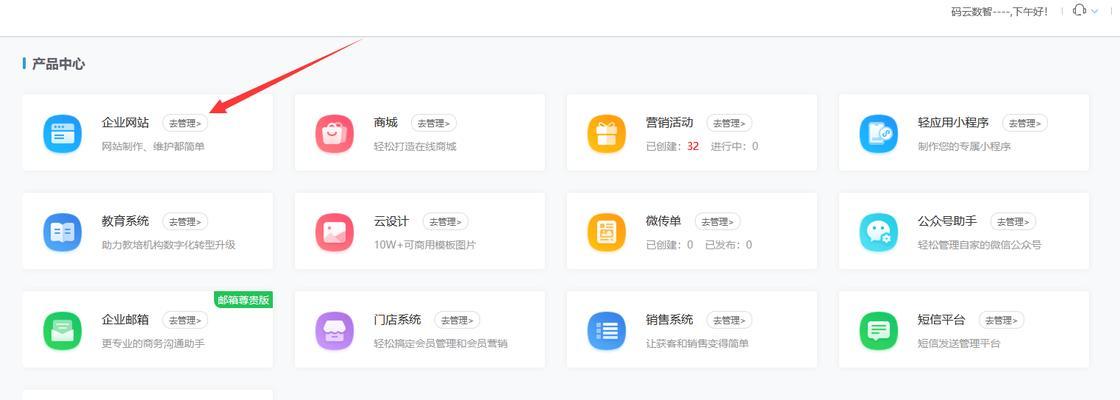Click 去管理 button for 销售系统

click(729, 320)
